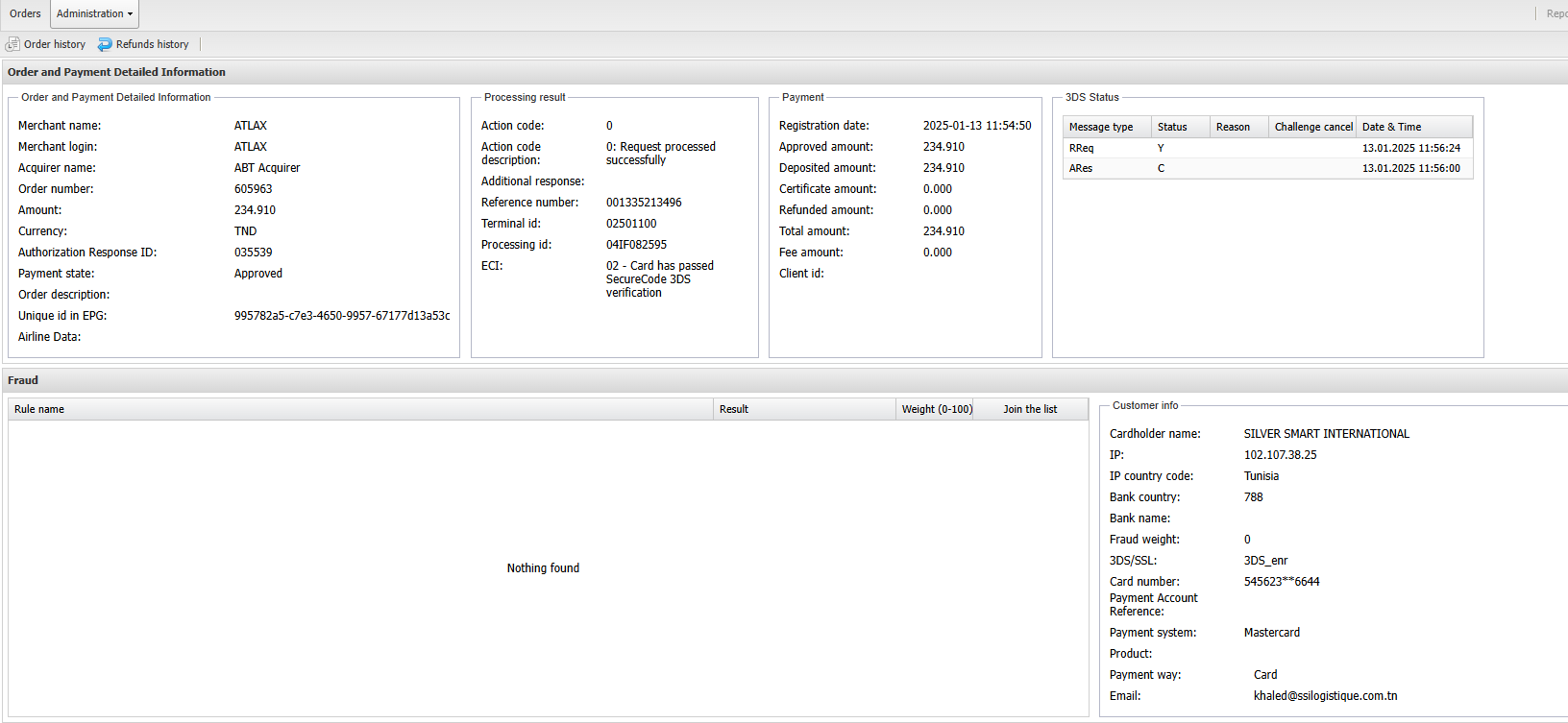The width and height of the screenshot is (1568, 723).
Task: Sort 3DS table by Status column
Action: (1172, 127)
